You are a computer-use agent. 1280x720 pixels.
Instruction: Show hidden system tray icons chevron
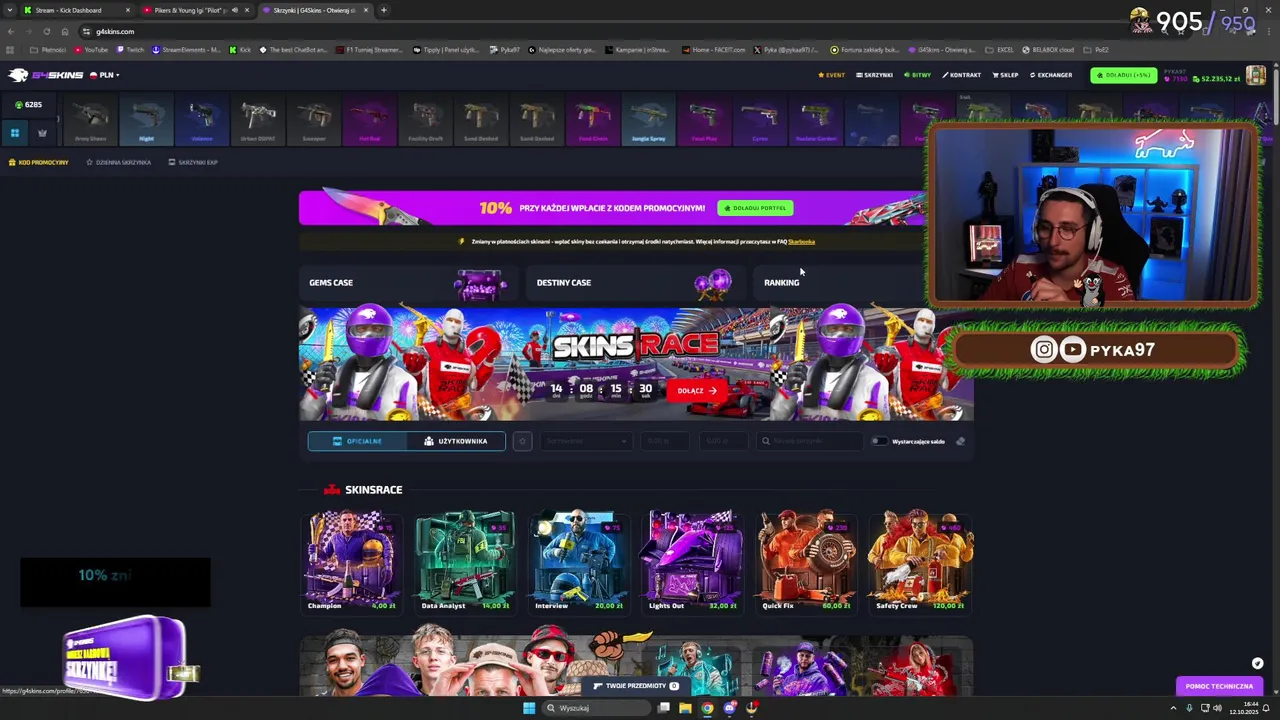[x=1173, y=708]
